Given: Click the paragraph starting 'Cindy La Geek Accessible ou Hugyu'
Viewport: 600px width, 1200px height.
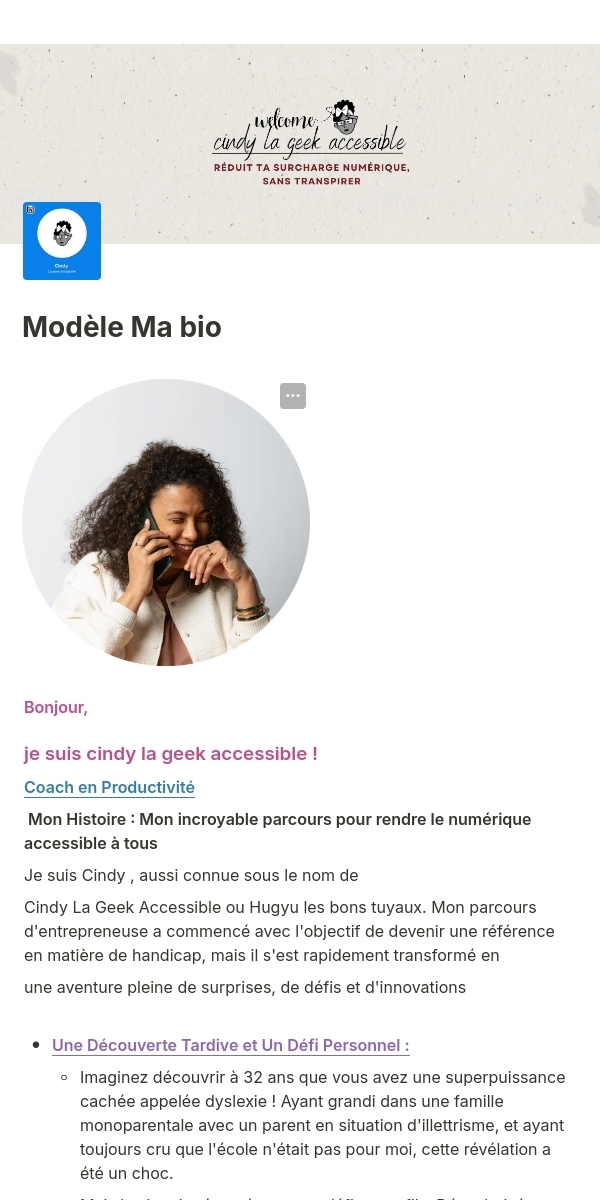Looking at the screenshot, I should [290, 931].
